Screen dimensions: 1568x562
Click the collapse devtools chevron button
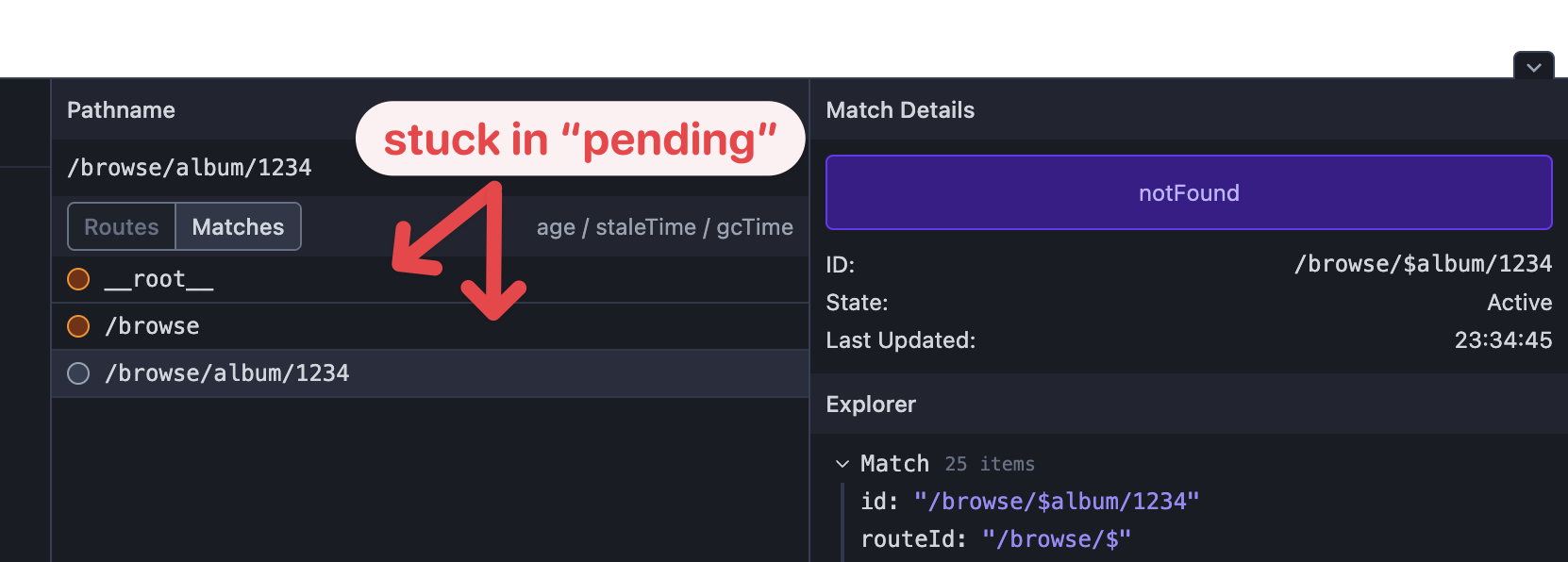(1533, 67)
